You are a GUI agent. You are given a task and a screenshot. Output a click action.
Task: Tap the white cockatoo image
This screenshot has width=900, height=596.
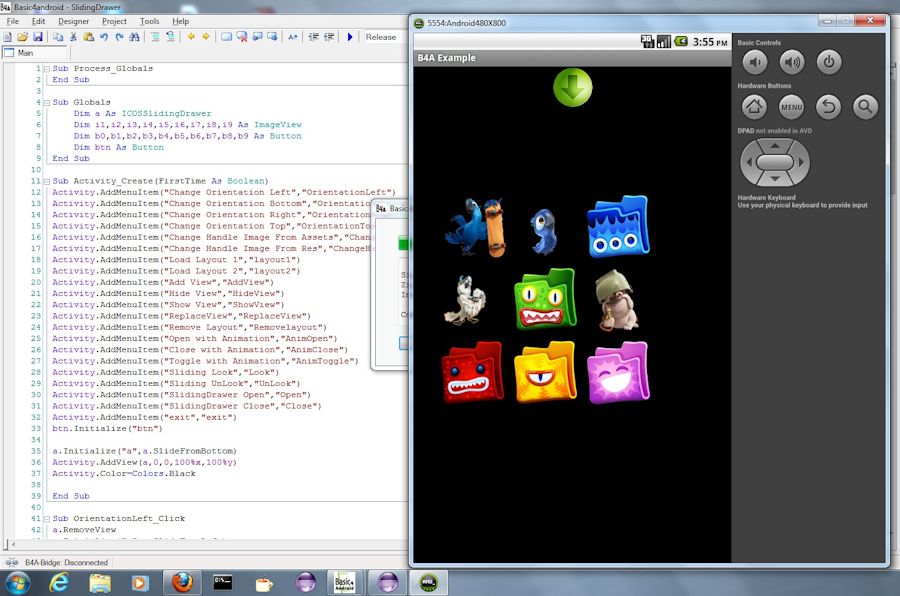point(465,300)
